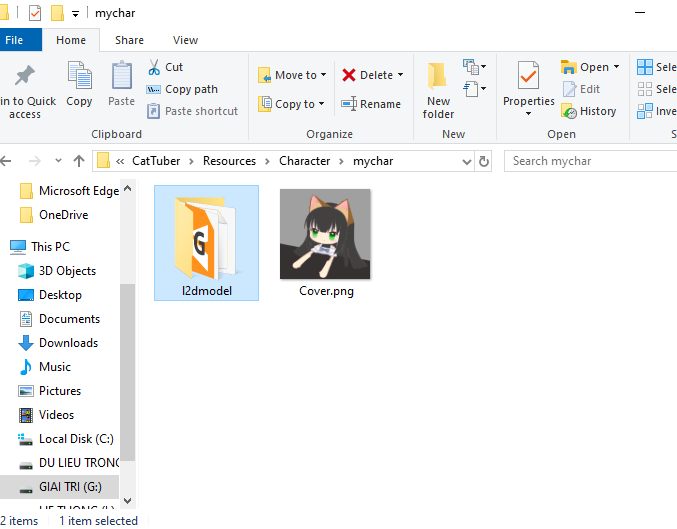This screenshot has width=677, height=529.
Task: Switch to the Home ribbon tab
Action: pos(71,40)
